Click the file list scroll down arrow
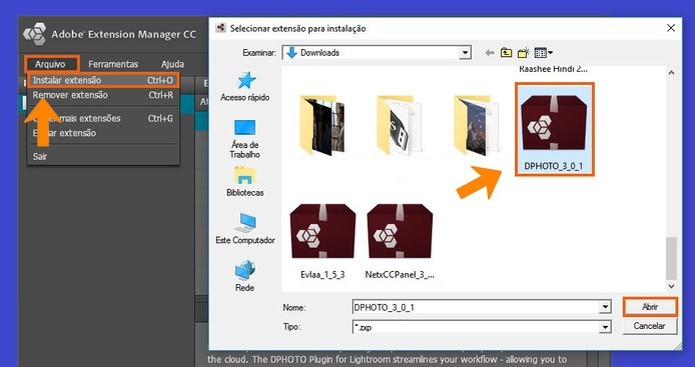The width and height of the screenshot is (695, 367). tap(672, 286)
